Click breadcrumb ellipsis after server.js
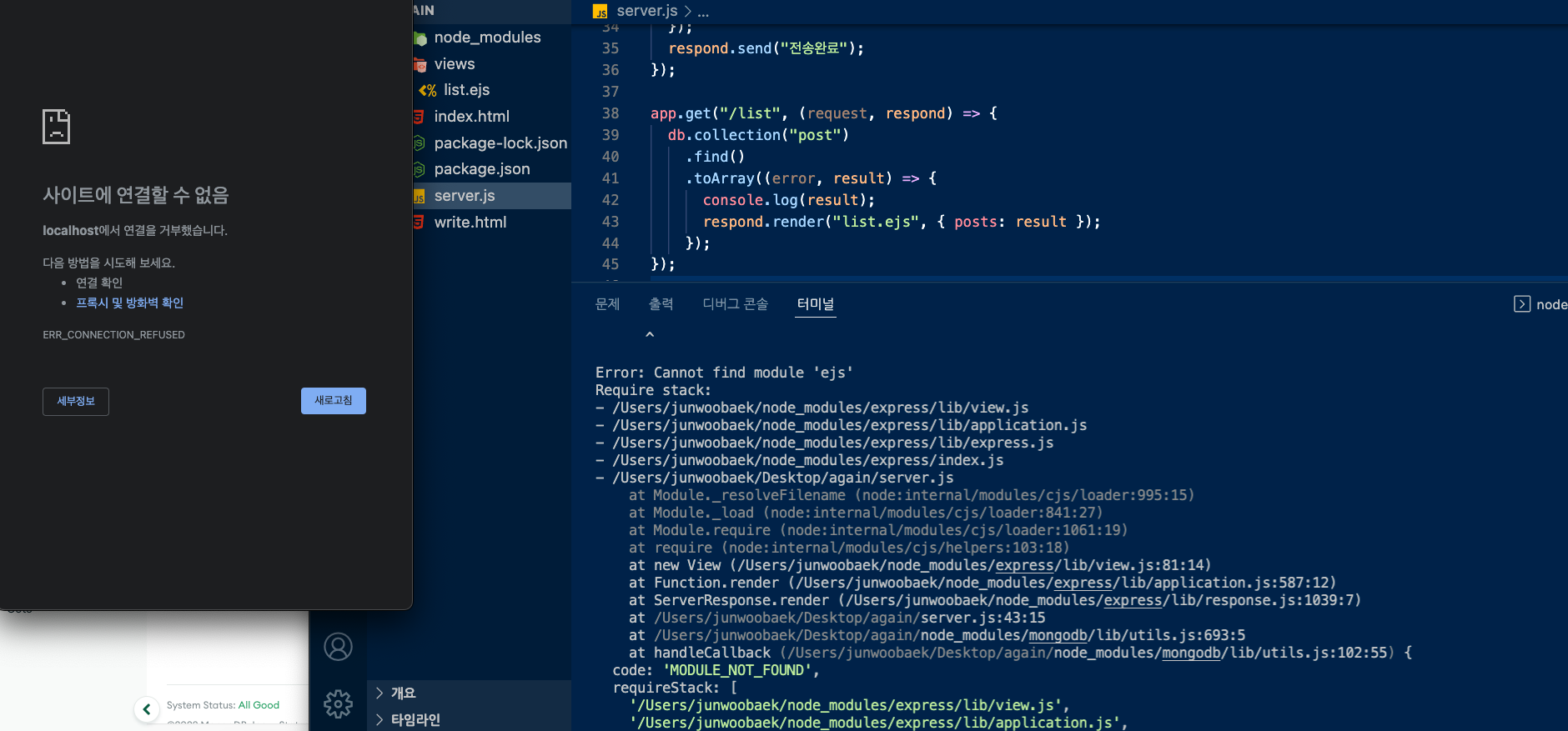 (703, 12)
